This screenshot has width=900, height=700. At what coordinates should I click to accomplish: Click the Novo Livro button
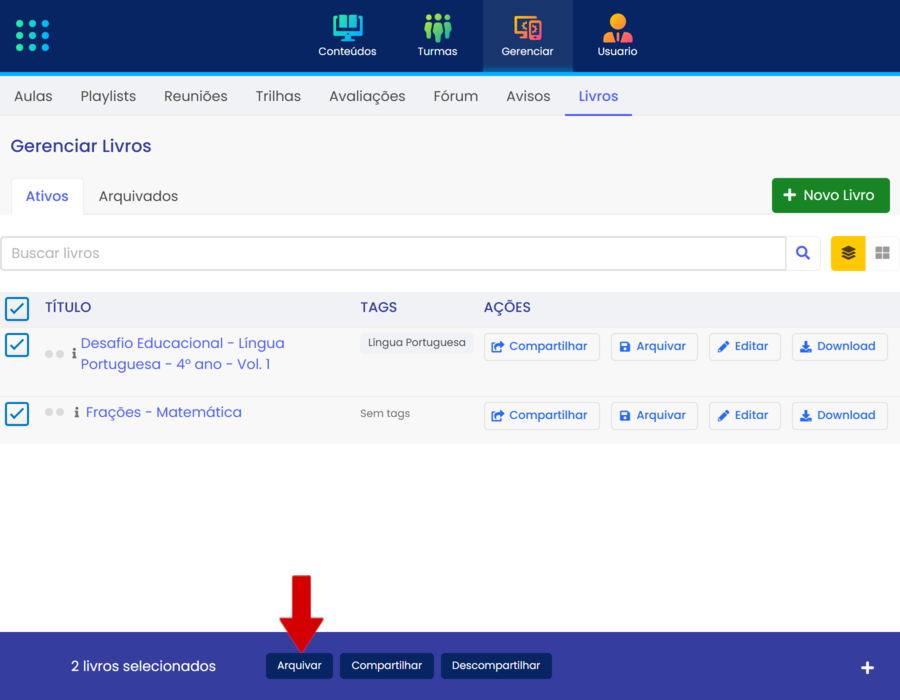click(x=830, y=195)
